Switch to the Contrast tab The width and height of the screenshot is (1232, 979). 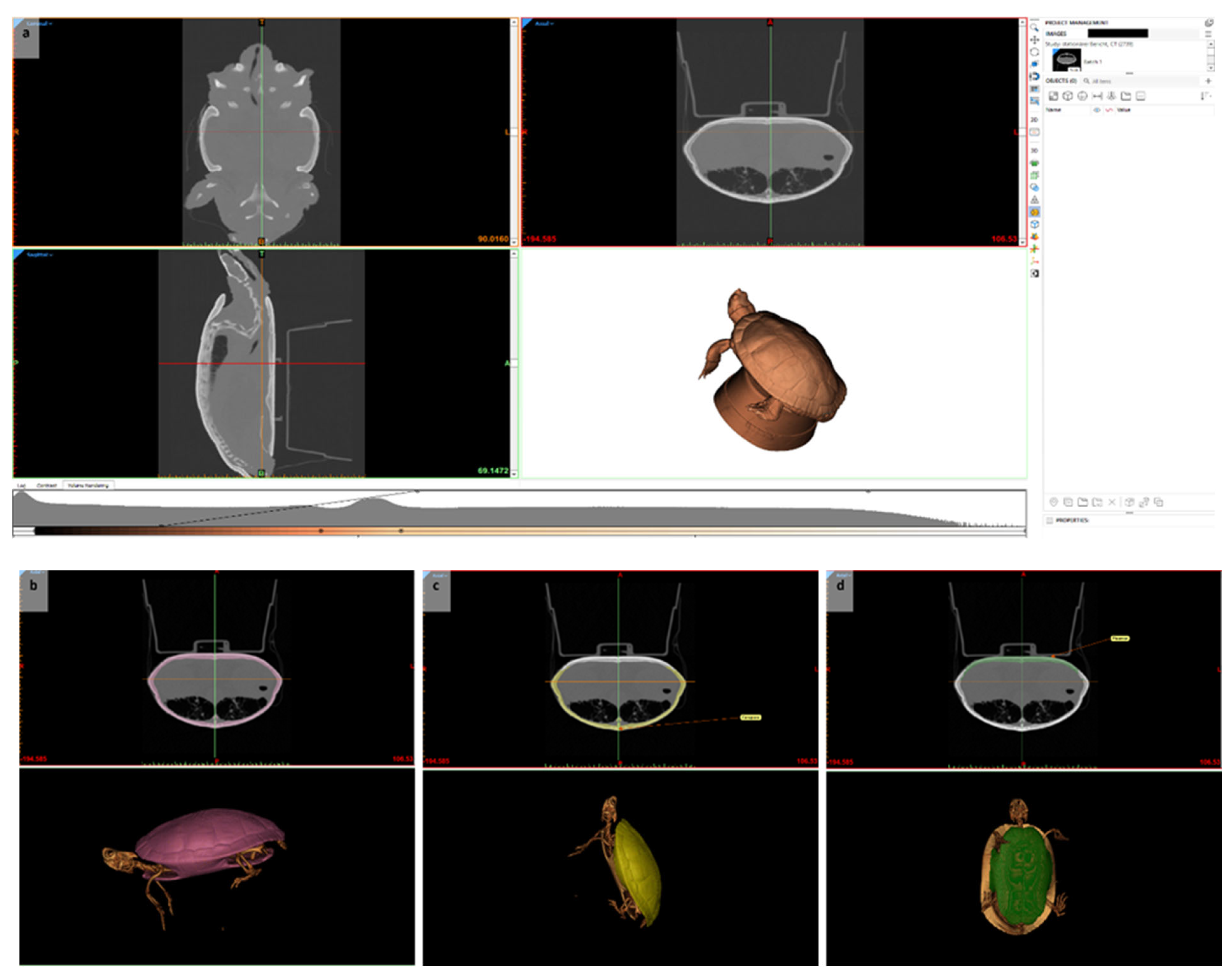coord(46,486)
